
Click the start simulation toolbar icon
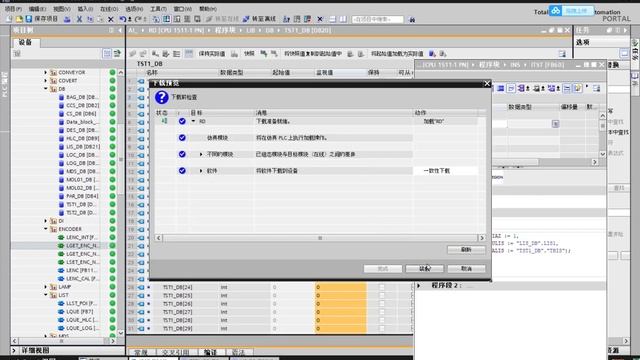click(x=187, y=19)
